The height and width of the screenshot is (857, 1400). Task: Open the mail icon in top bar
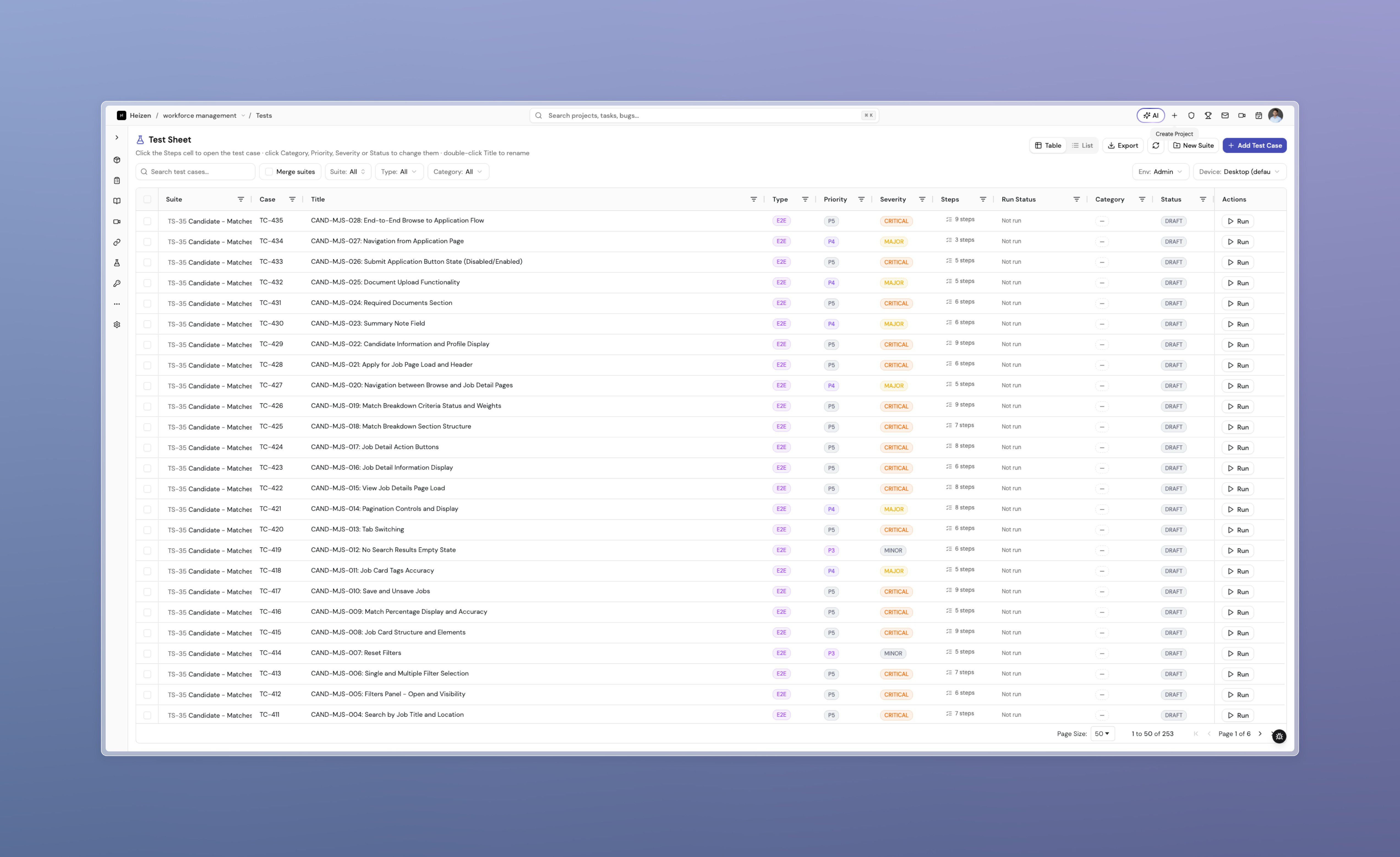point(1225,115)
